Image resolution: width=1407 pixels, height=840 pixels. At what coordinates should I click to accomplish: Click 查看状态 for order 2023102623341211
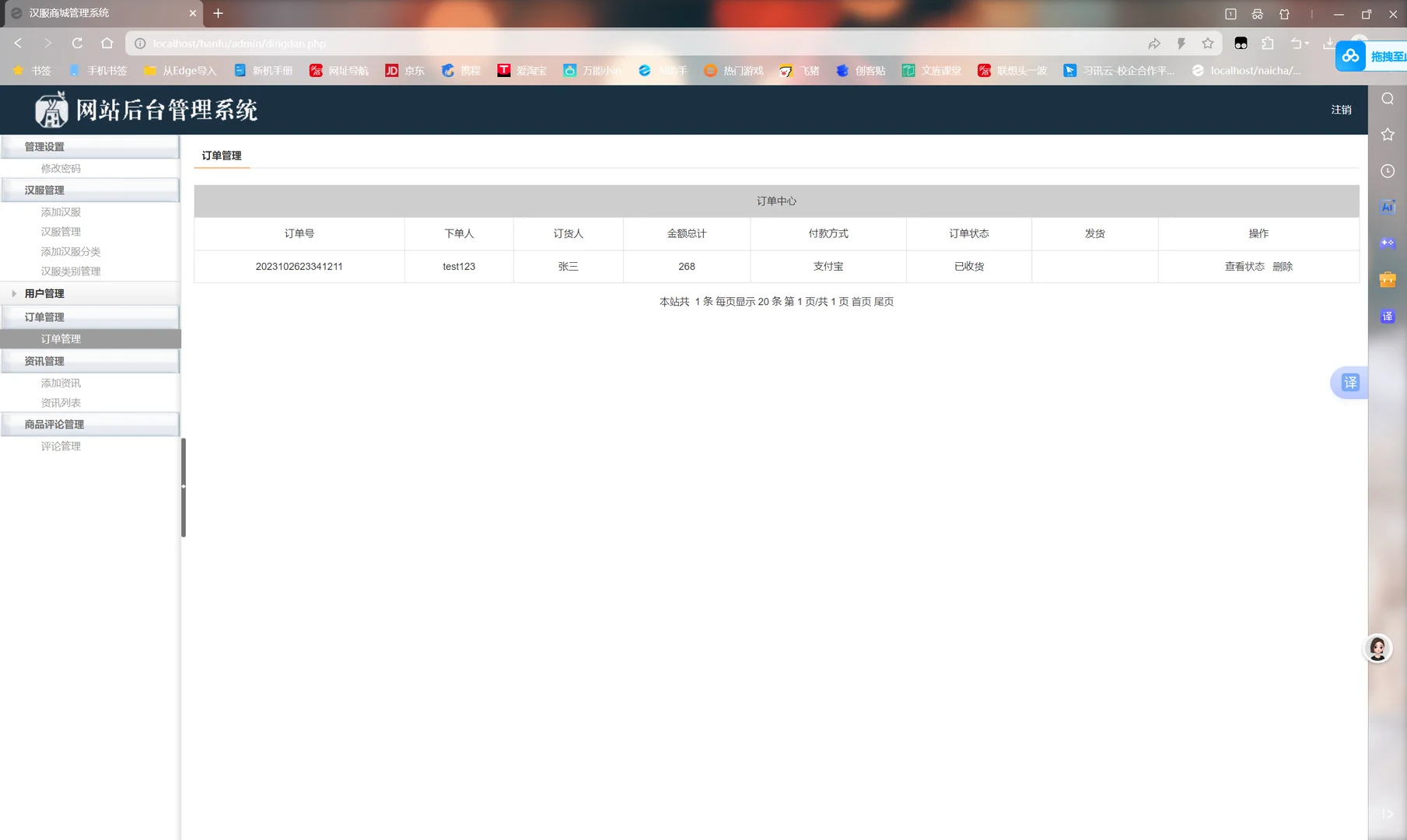point(1244,266)
